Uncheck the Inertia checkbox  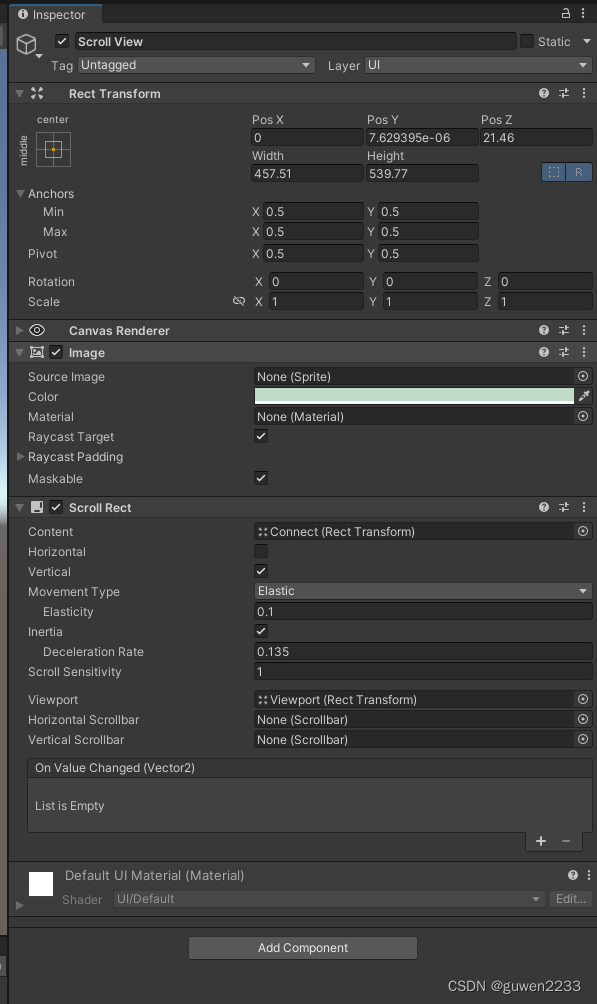coord(261,631)
